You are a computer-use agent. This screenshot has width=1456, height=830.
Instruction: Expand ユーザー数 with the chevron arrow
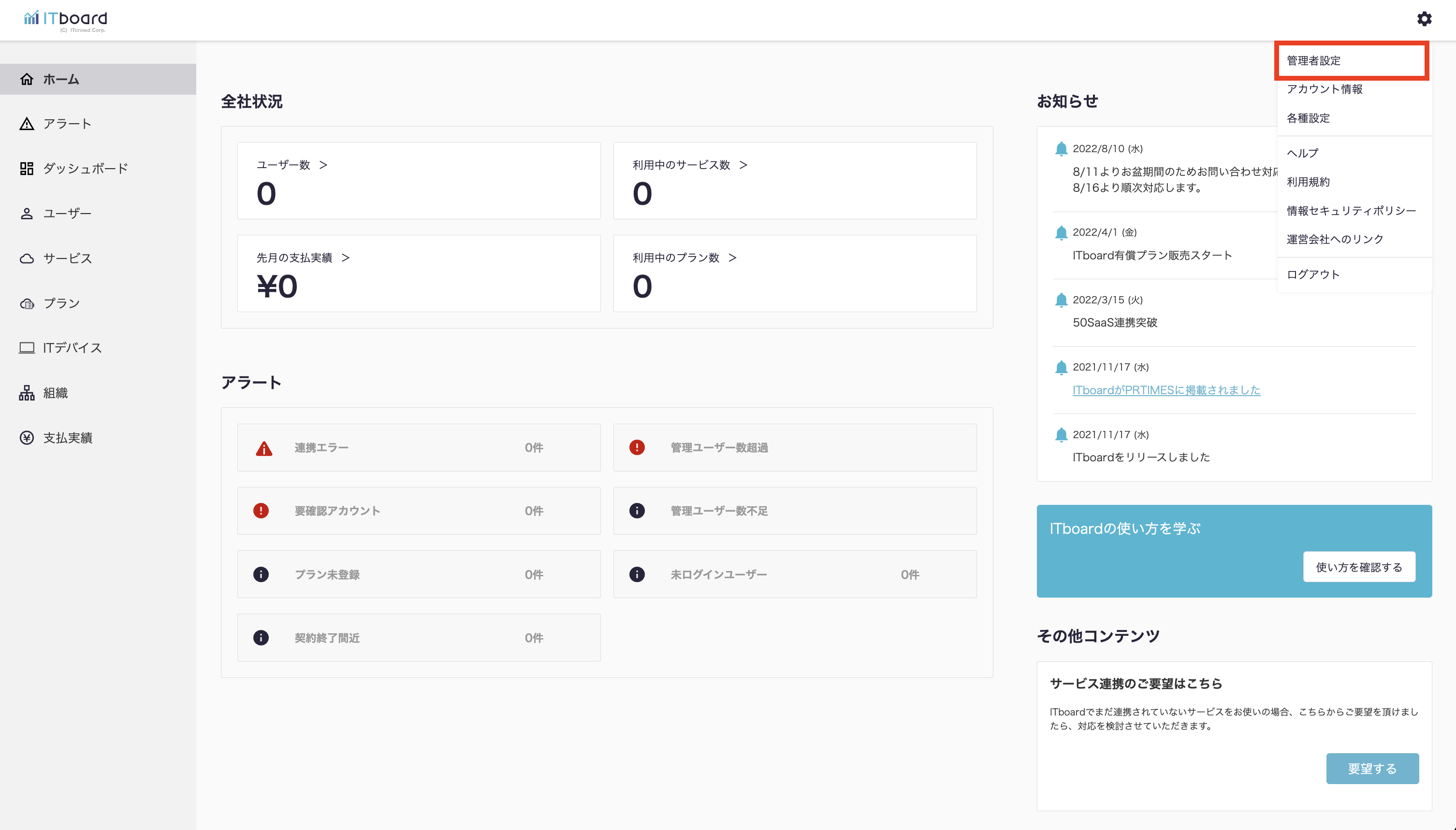(323, 165)
